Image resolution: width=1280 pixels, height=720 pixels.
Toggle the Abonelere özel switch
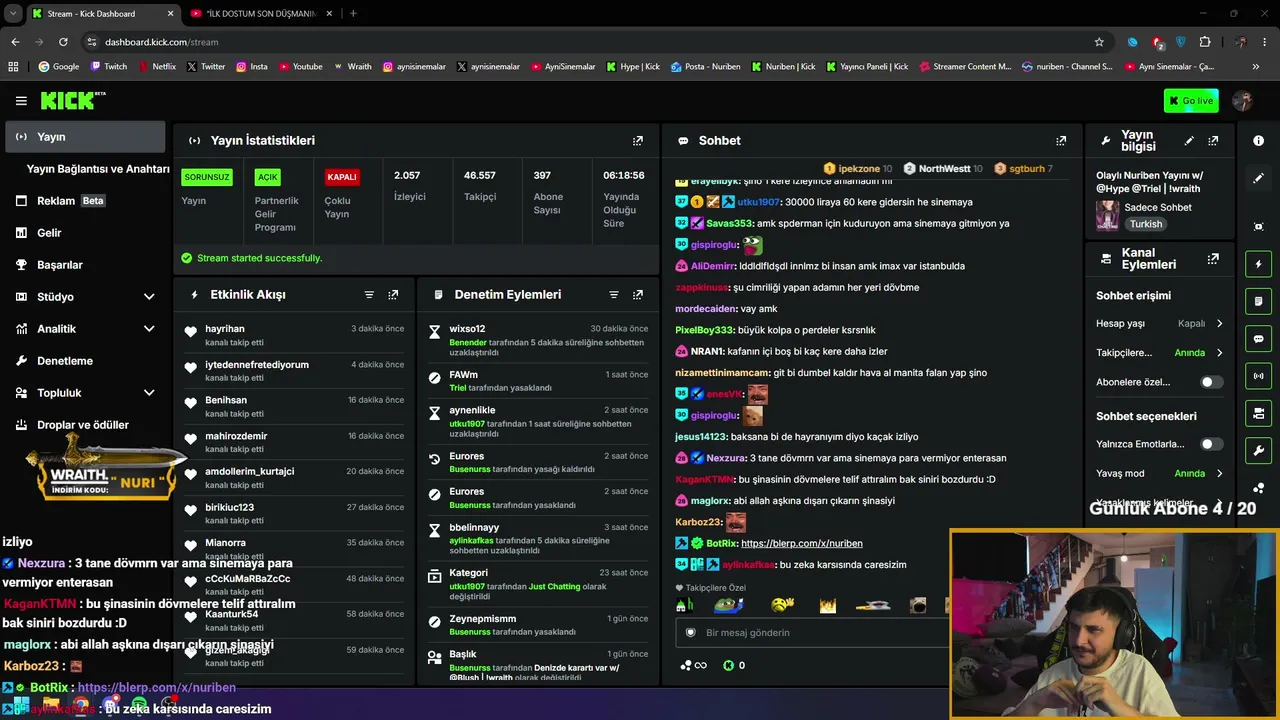[1211, 382]
